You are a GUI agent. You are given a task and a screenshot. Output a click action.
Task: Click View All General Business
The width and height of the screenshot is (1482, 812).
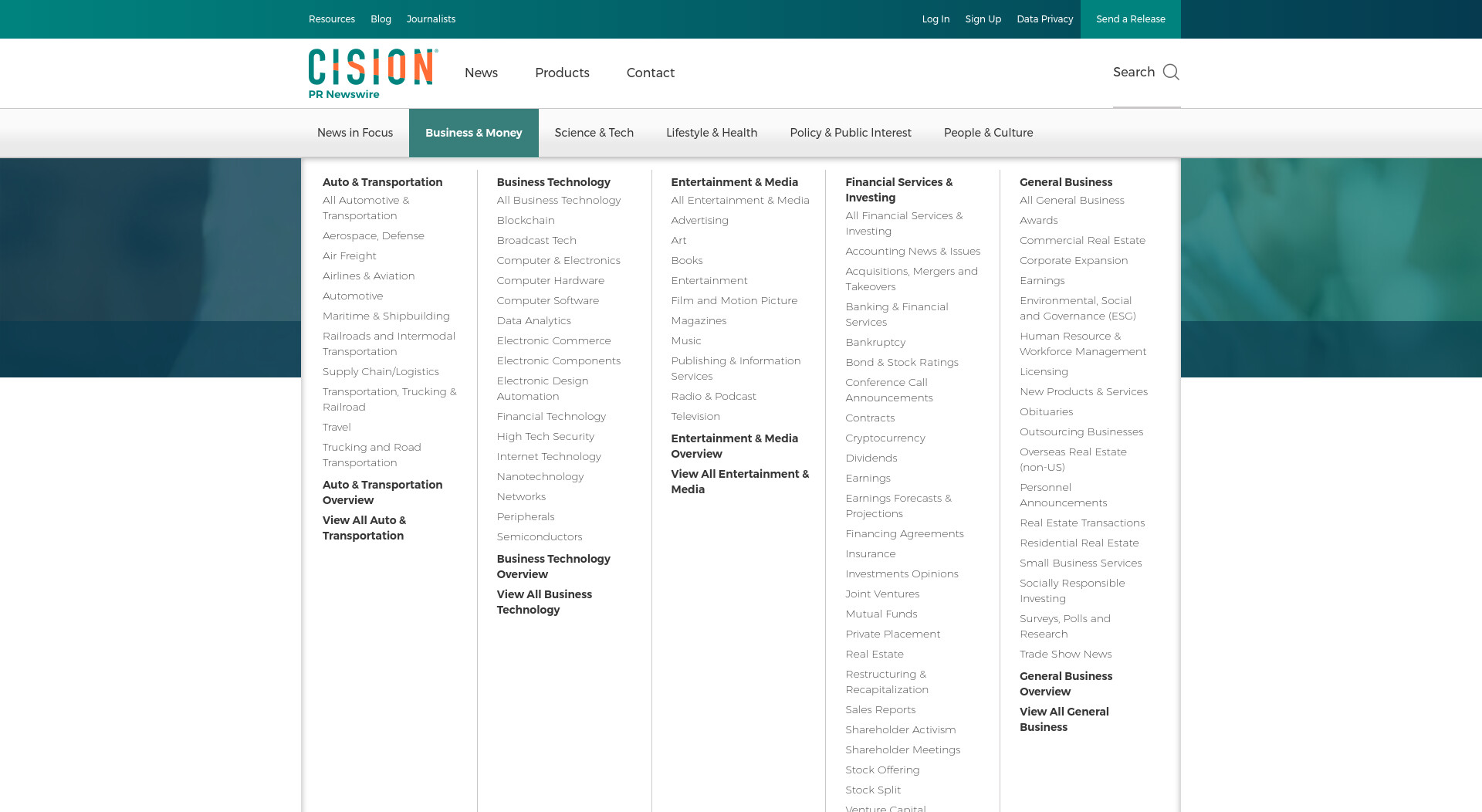[x=1064, y=719]
